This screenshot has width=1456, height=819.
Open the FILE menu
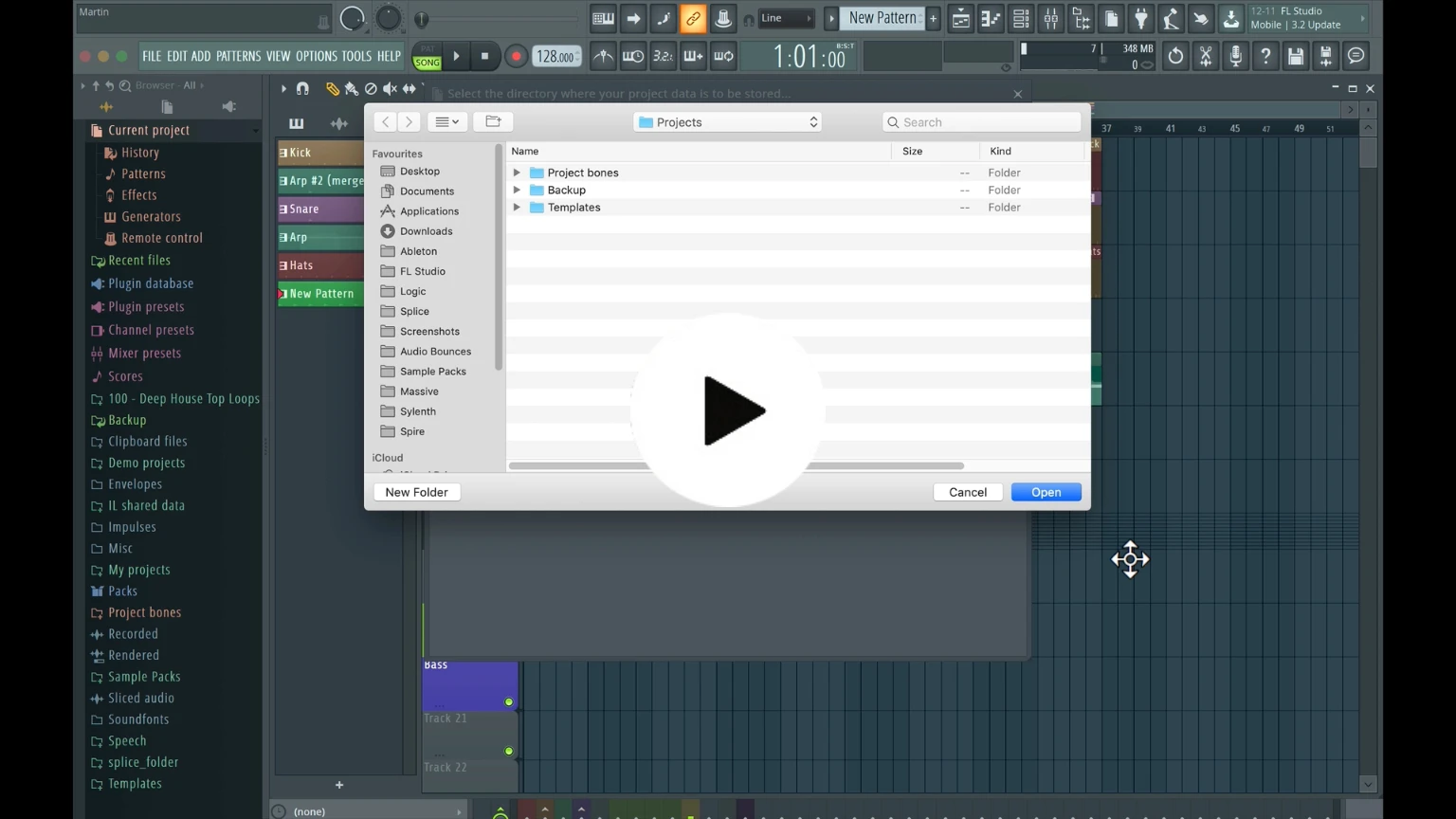click(x=152, y=56)
